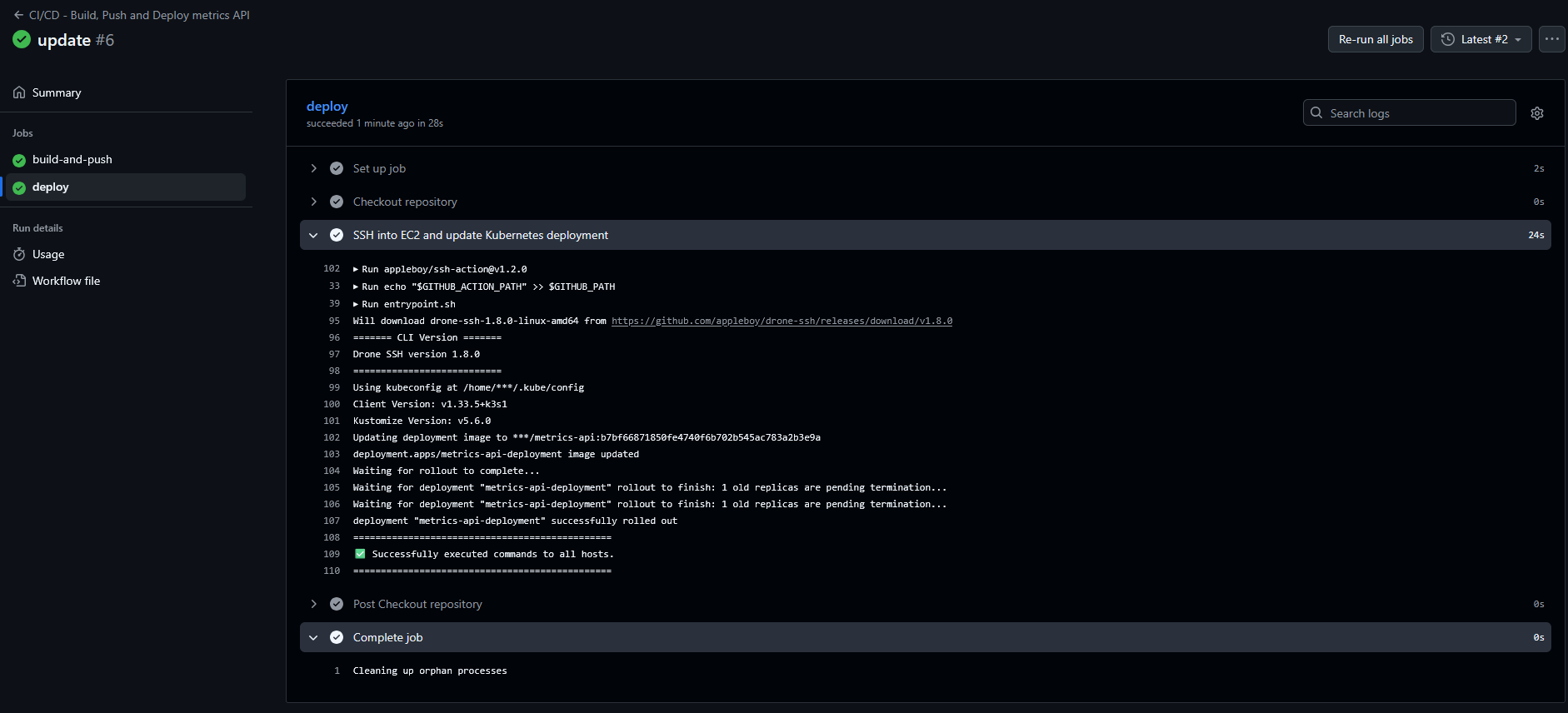Image resolution: width=1568 pixels, height=713 pixels.
Task: Click the back arrow to workflow runs
Action: click(x=18, y=15)
